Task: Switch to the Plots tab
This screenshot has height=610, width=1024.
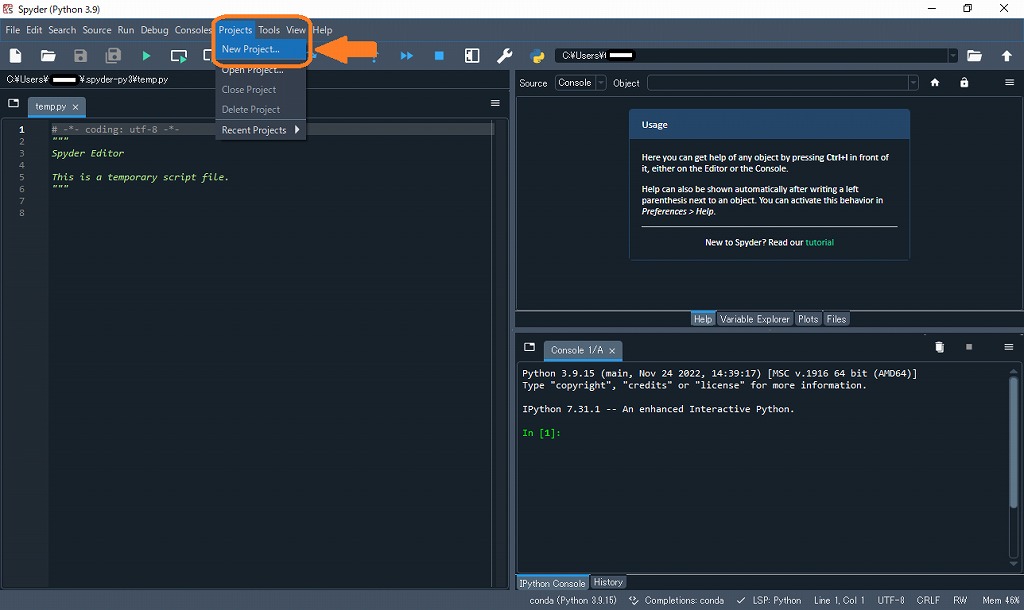Action: click(808, 319)
